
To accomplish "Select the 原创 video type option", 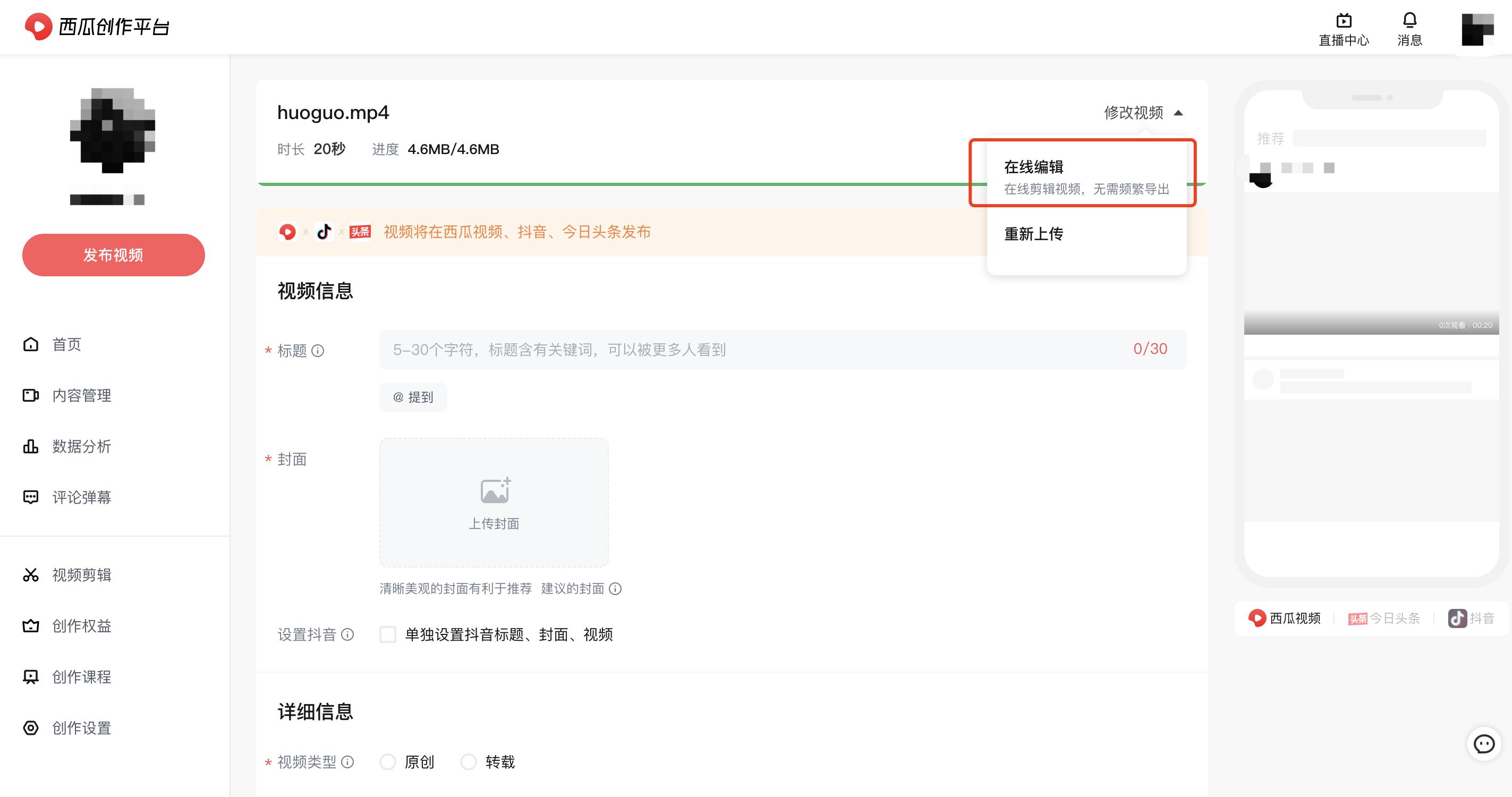I will click(x=388, y=761).
